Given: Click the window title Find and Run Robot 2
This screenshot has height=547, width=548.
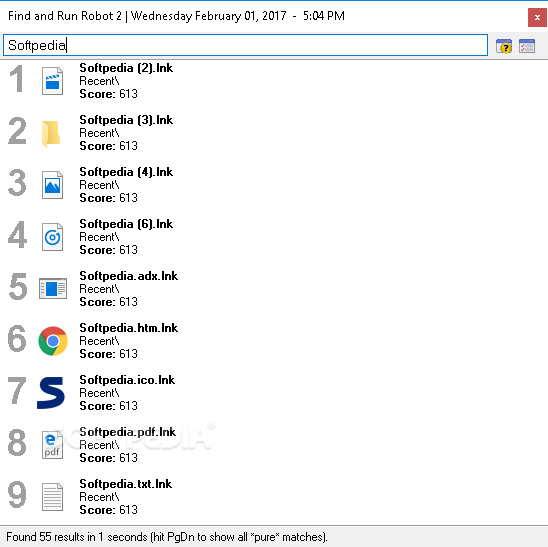Looking at the screenshot, I should [65, 16].
